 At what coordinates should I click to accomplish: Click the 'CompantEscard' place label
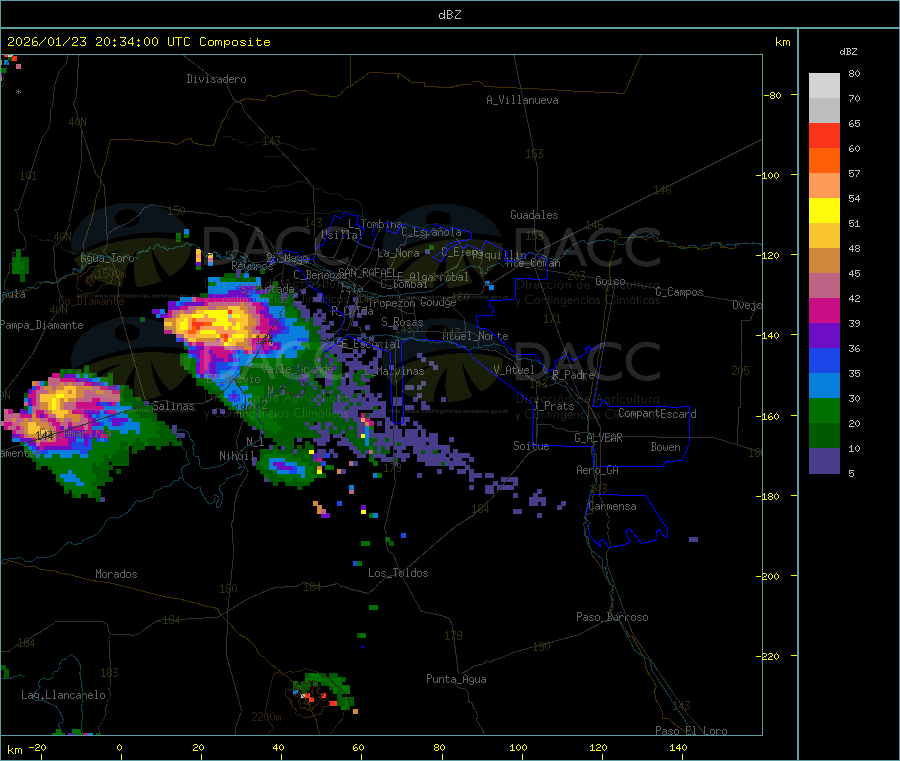[x=657, y=414]
